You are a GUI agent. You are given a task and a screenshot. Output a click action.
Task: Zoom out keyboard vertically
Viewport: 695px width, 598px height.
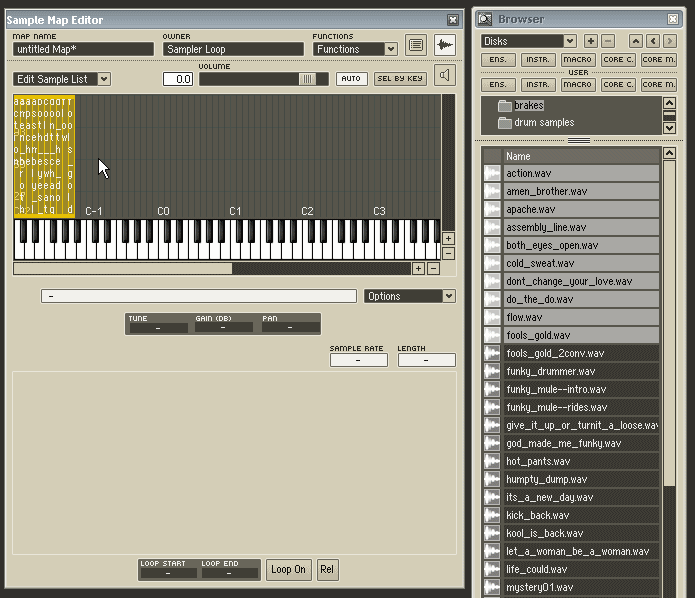[448, 254]
